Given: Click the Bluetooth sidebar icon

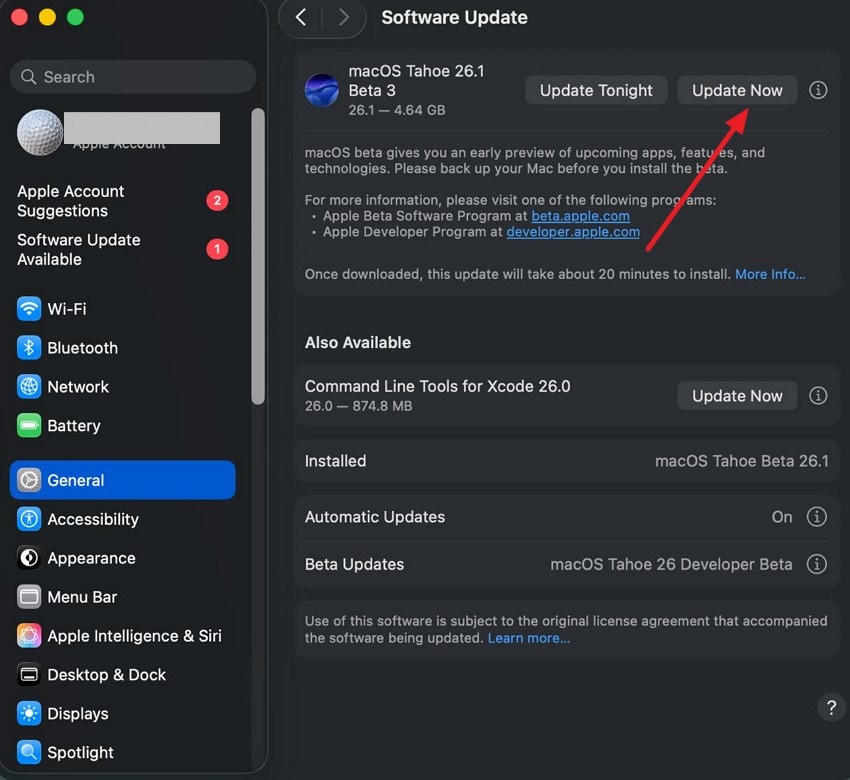Looking at the screenshot, I should coord(29,348).
